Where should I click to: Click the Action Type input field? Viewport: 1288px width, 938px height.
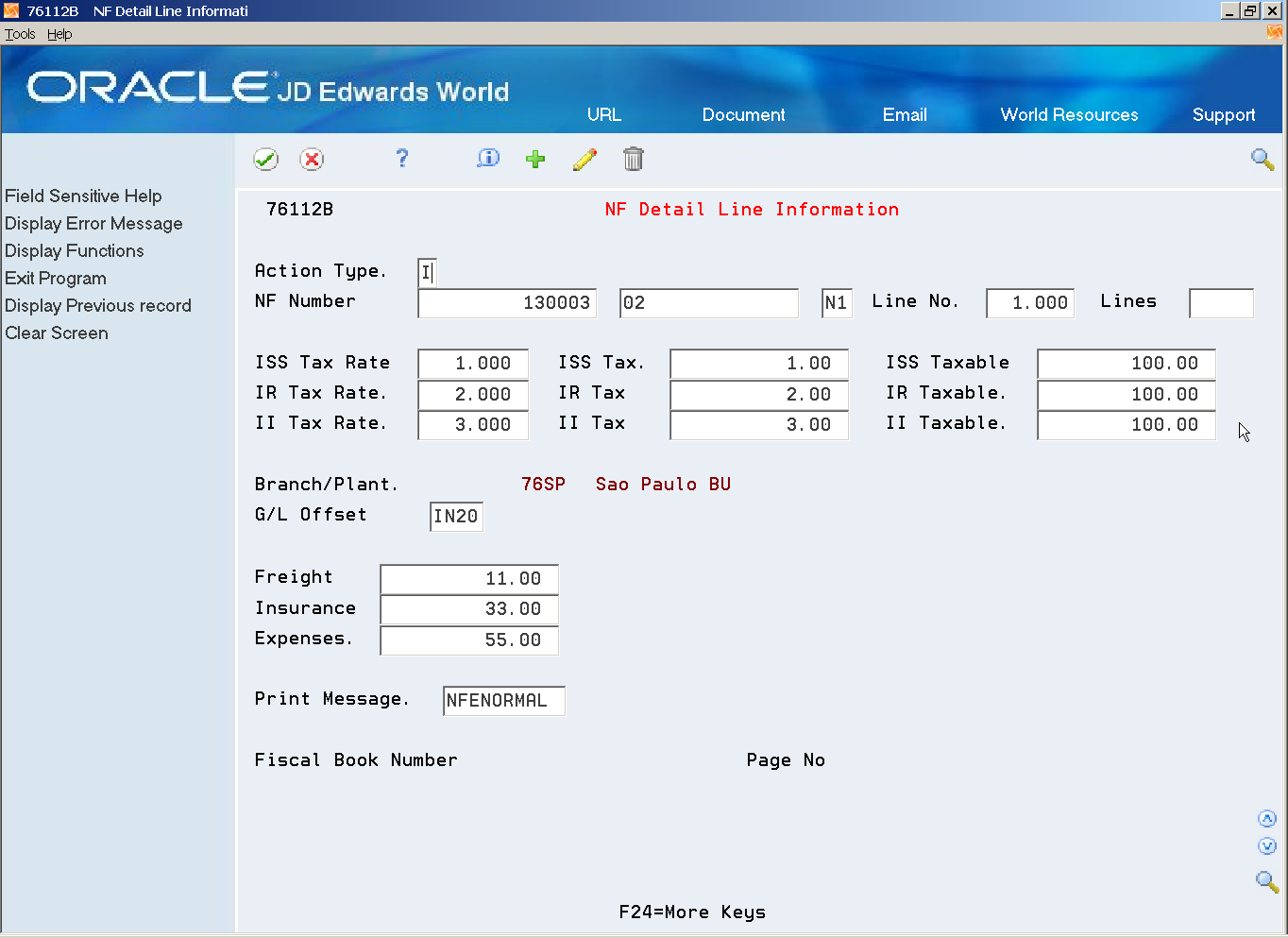pyautogui.click(x=427, y=273)
